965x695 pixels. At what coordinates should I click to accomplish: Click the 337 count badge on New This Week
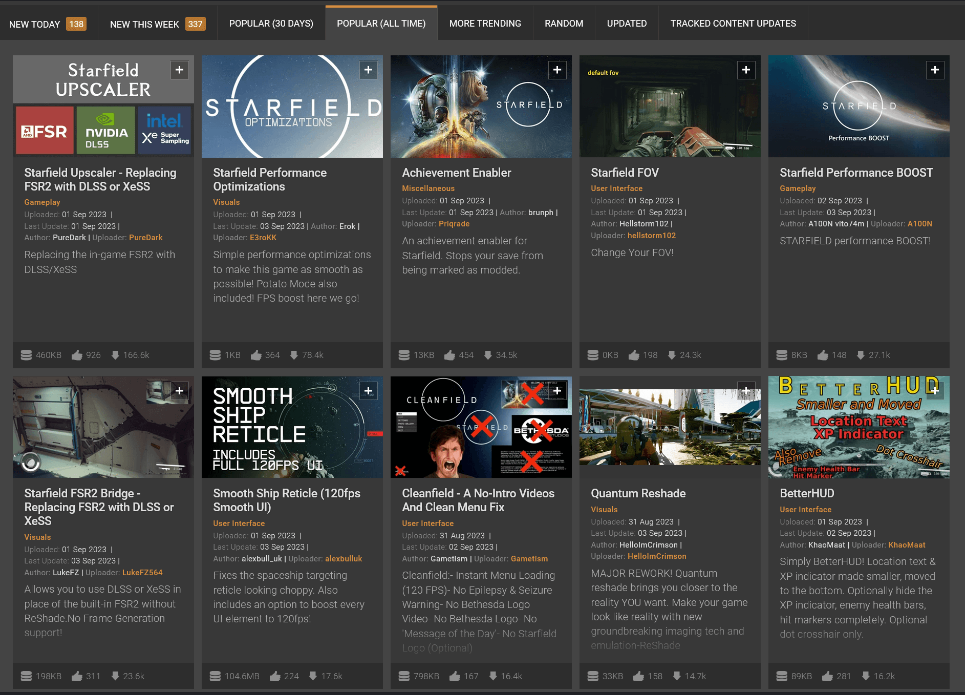[x=195, y=24]
